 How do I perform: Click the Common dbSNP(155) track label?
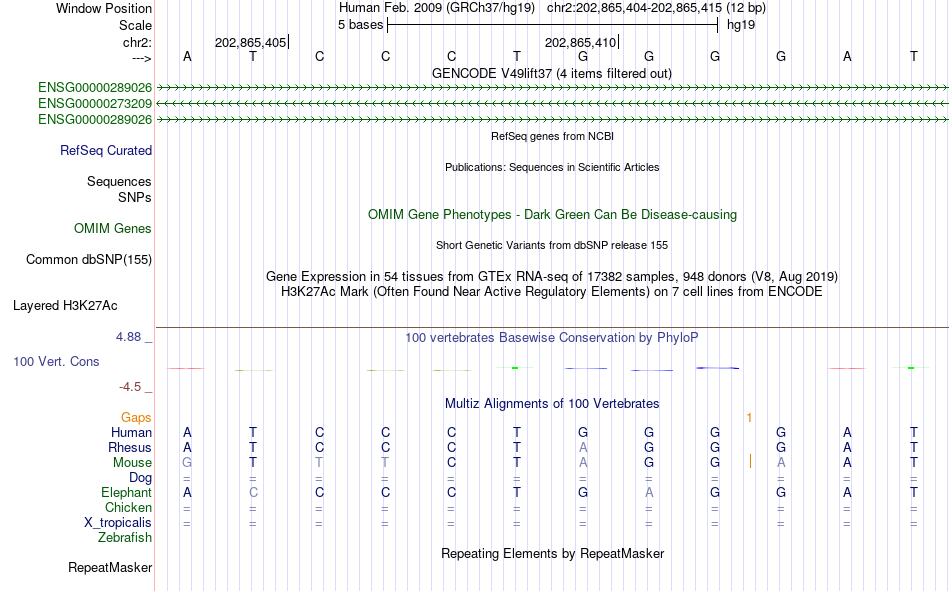[x=89, y=259]
